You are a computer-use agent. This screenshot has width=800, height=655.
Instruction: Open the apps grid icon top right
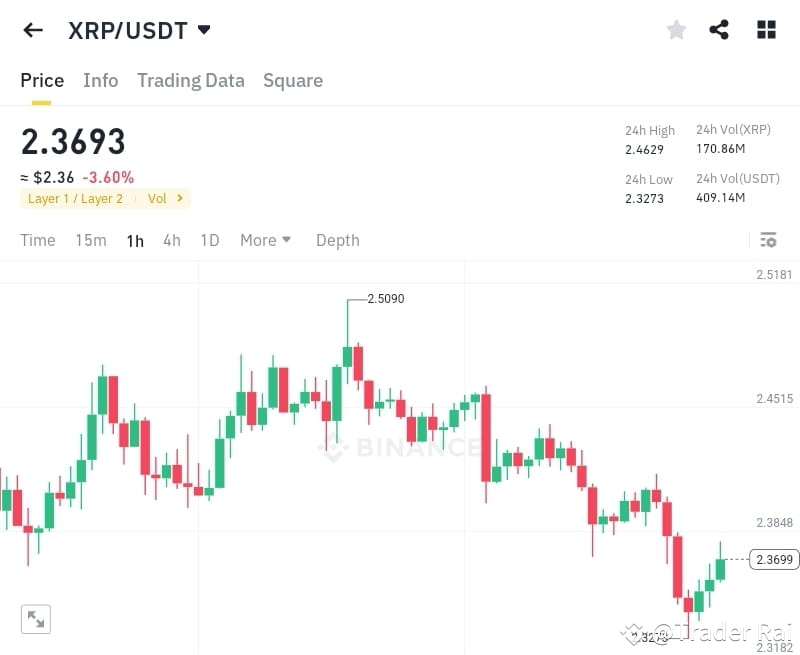tap(766, 30)
